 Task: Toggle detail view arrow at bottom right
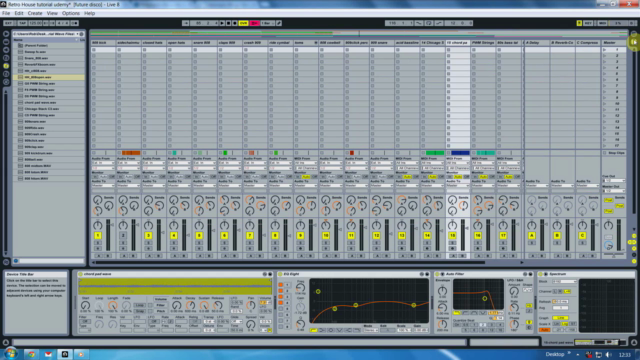coord(634,342)
